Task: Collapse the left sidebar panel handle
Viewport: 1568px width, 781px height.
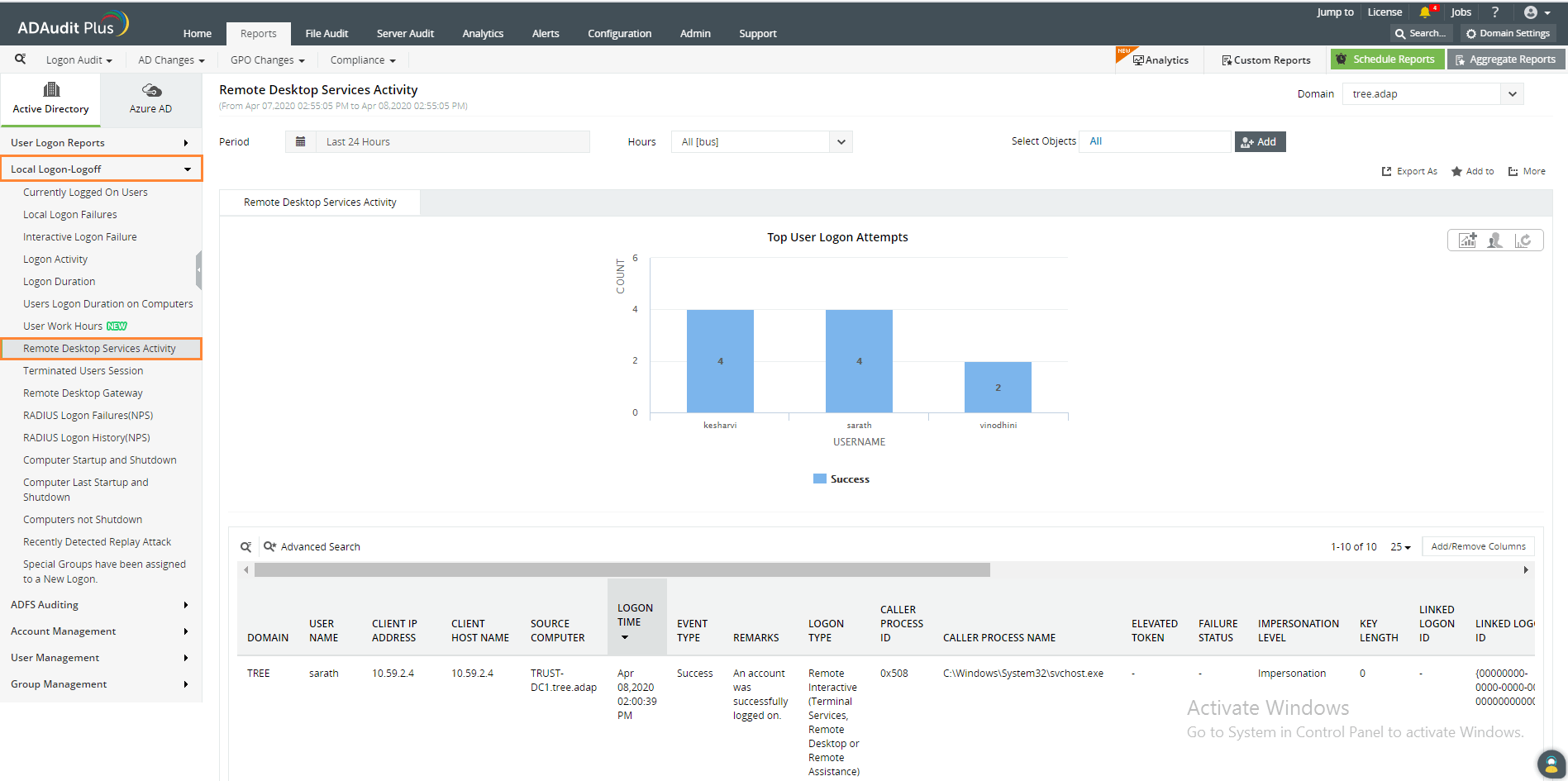Action: click(x=198, y=270)
